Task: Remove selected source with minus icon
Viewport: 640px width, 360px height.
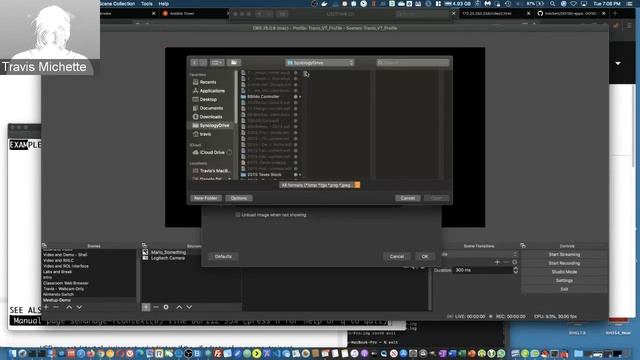Action: pyautogui.click(x=156, y=307)
